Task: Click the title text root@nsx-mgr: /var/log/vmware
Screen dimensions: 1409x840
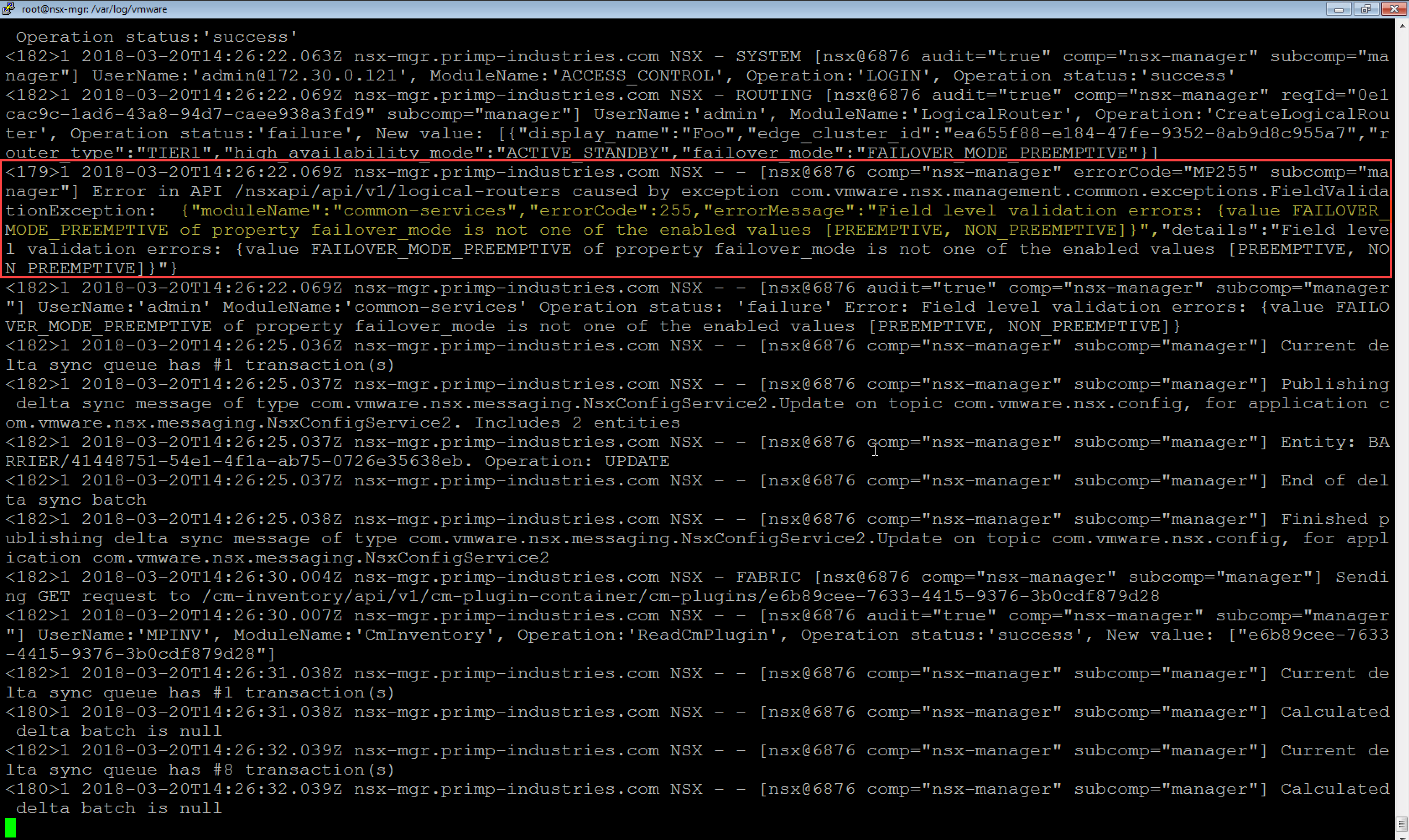Action: click(x=94, y=9)
